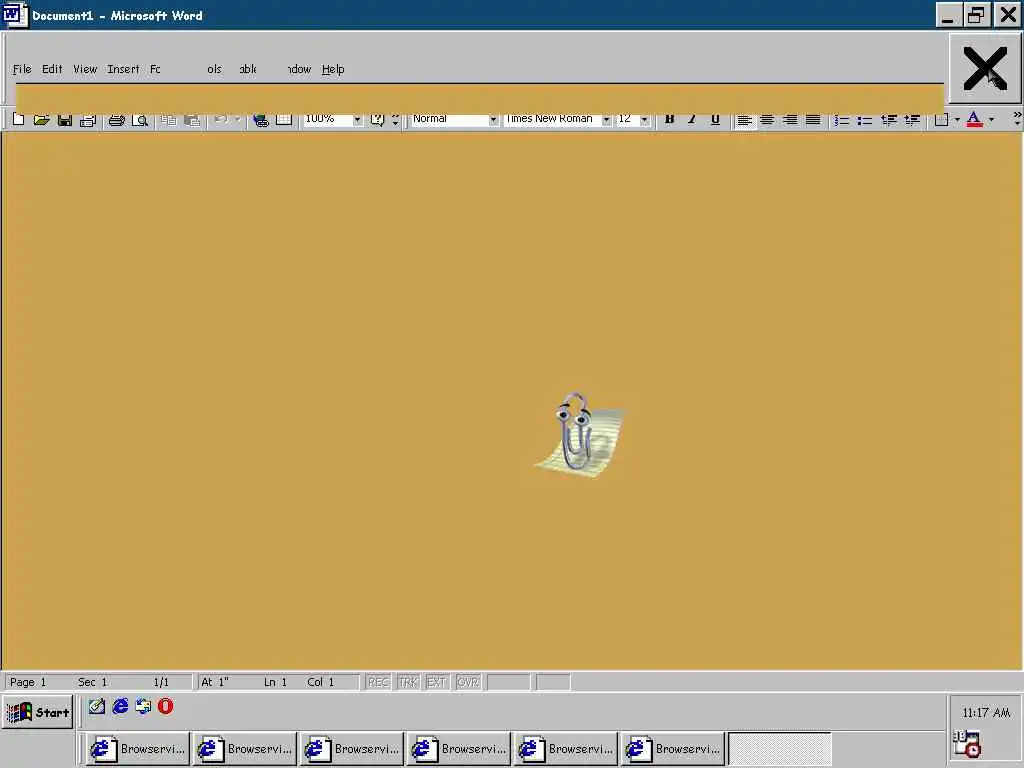
Task: Toggle REC macro recording in status bar
Action: click(x=378, y=682)
